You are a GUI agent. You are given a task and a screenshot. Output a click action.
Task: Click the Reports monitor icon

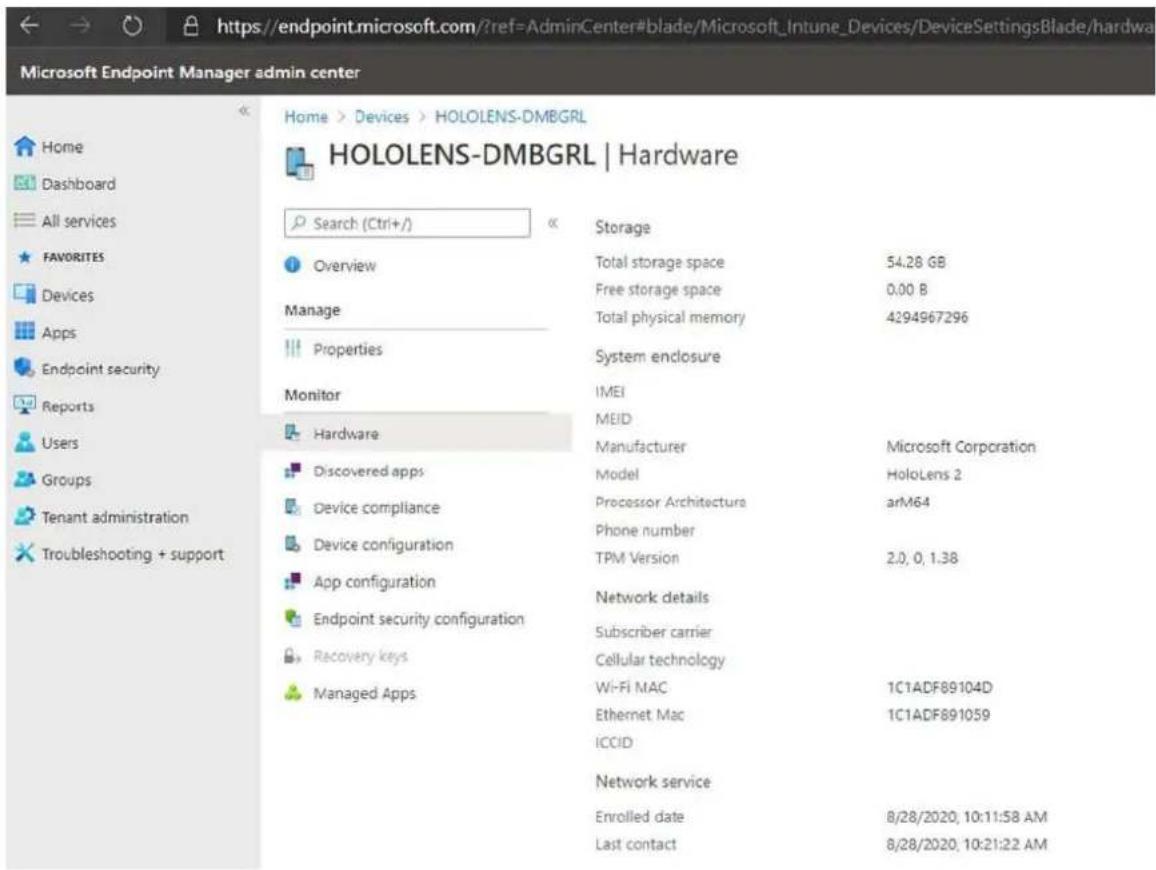[x=24, y=404]
